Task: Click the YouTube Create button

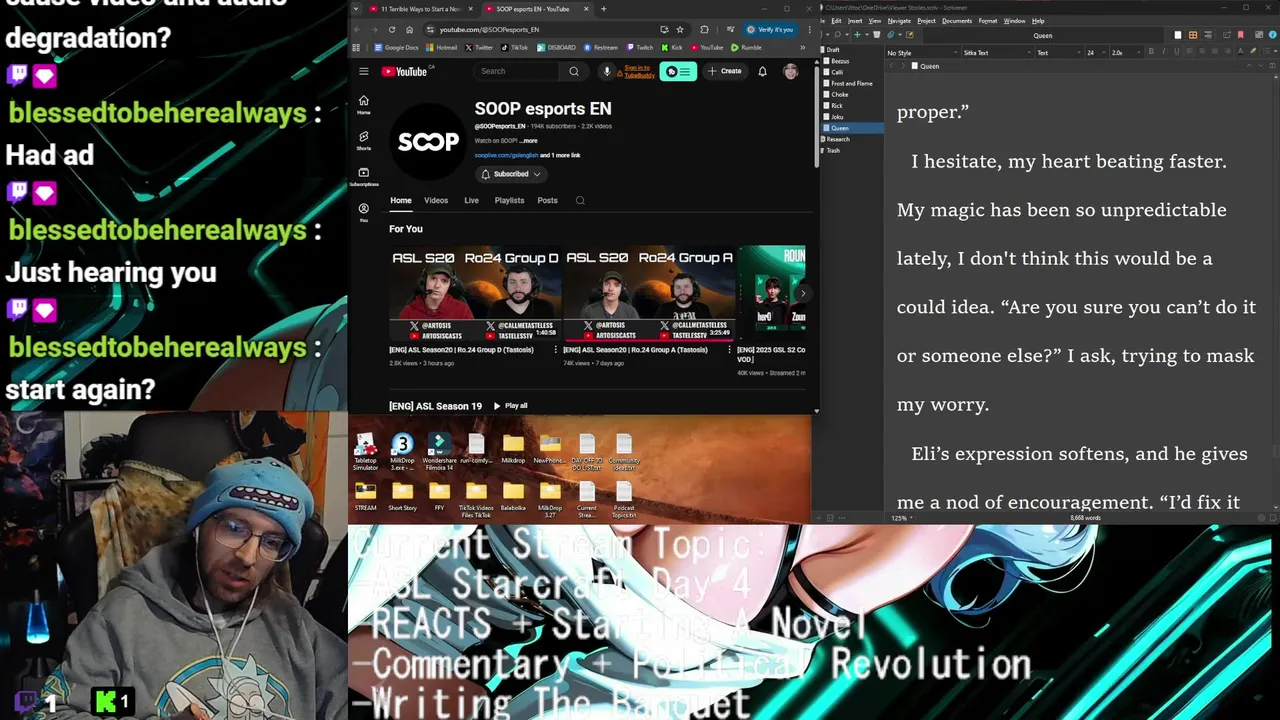Action: click(725, 71)
